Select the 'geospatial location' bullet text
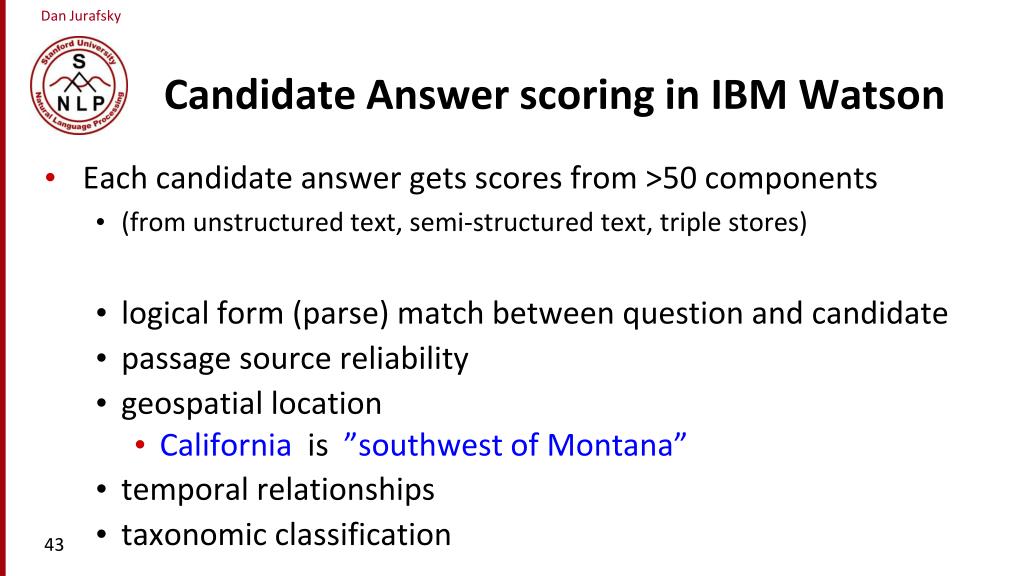 [x=251, y=404]
